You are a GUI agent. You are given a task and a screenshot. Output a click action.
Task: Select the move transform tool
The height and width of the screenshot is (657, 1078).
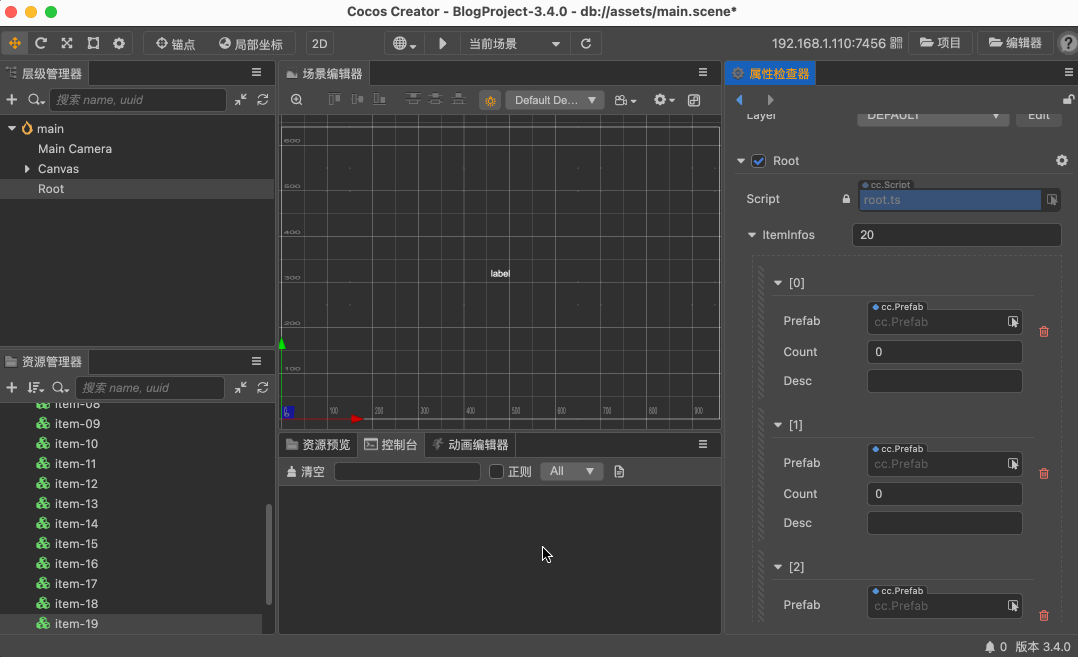tap(14, 43)
